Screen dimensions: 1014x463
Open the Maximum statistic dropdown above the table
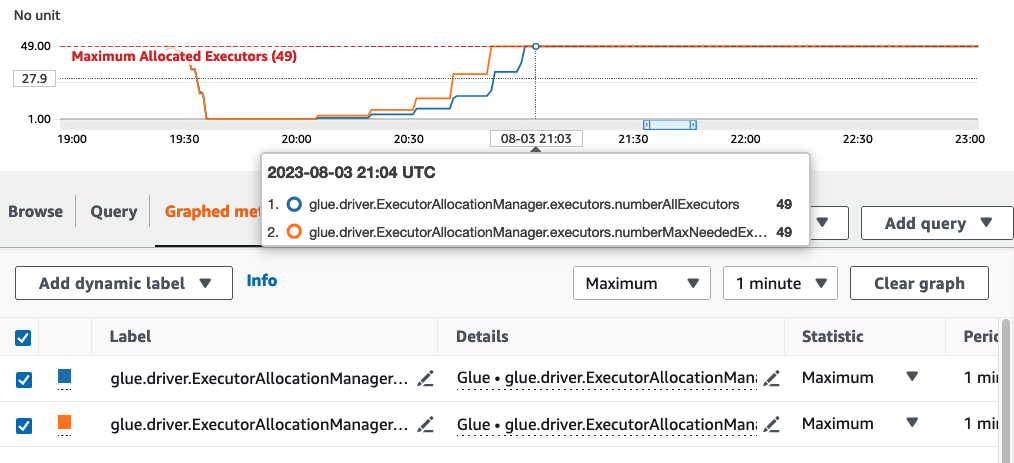tap(641, 283)
